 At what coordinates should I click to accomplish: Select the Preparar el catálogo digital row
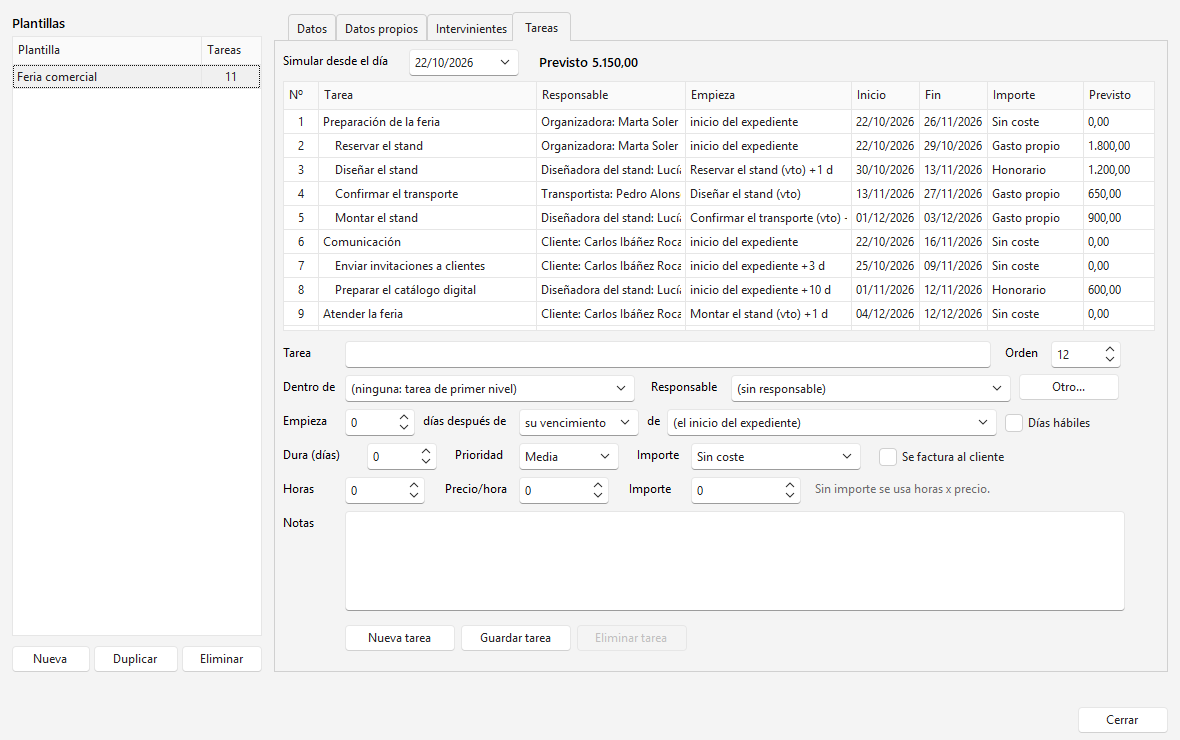tap(719, 291)
